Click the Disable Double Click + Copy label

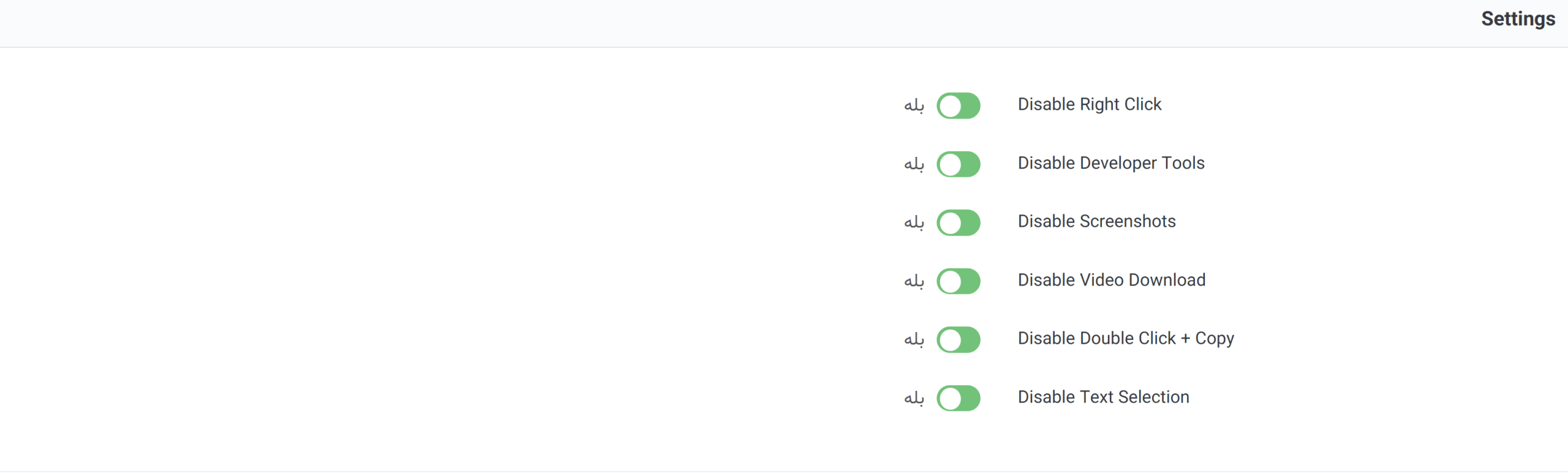pos(1125,338)
